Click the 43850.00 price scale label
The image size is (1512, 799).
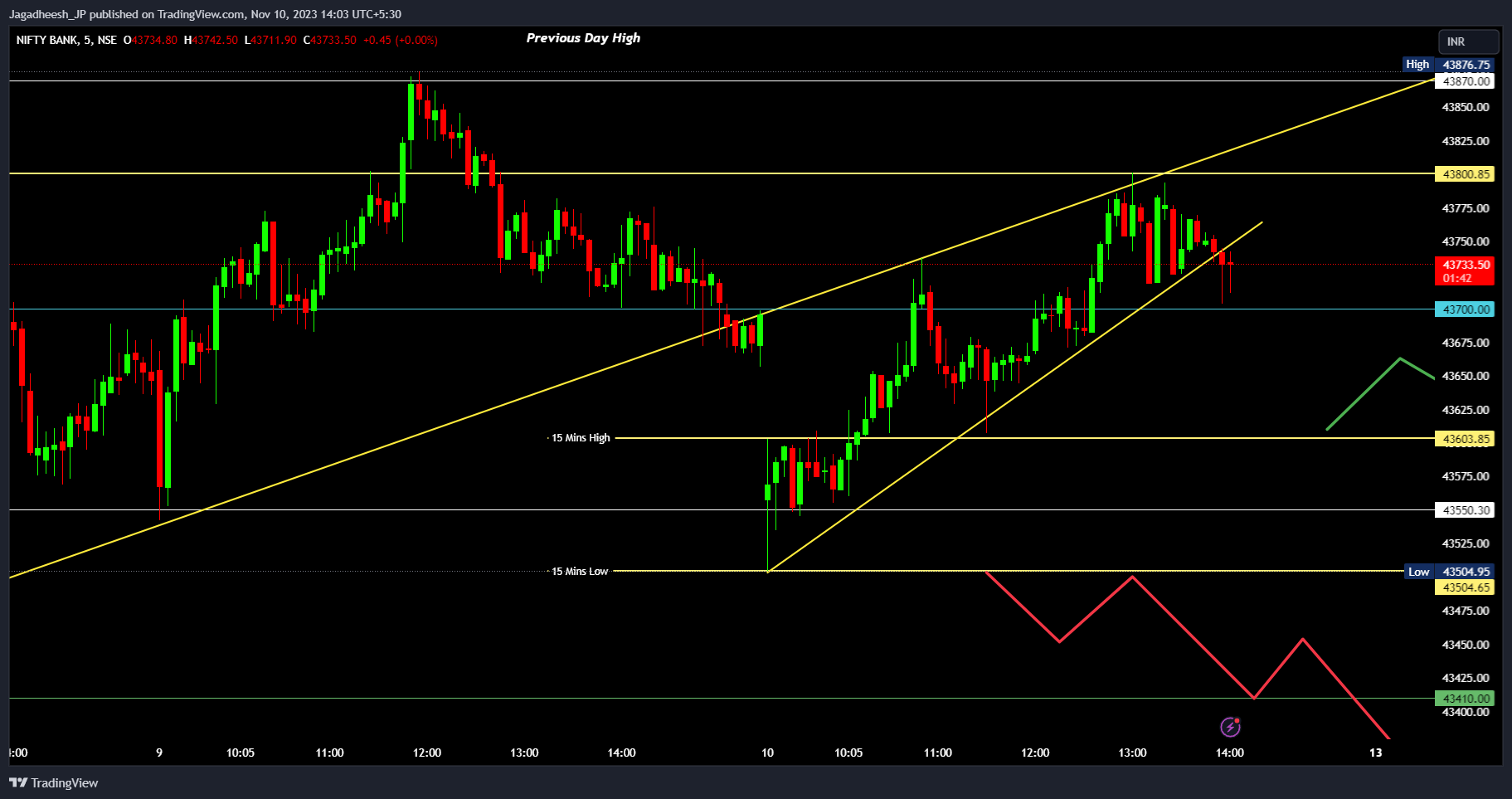click(x=1466, y=107)
